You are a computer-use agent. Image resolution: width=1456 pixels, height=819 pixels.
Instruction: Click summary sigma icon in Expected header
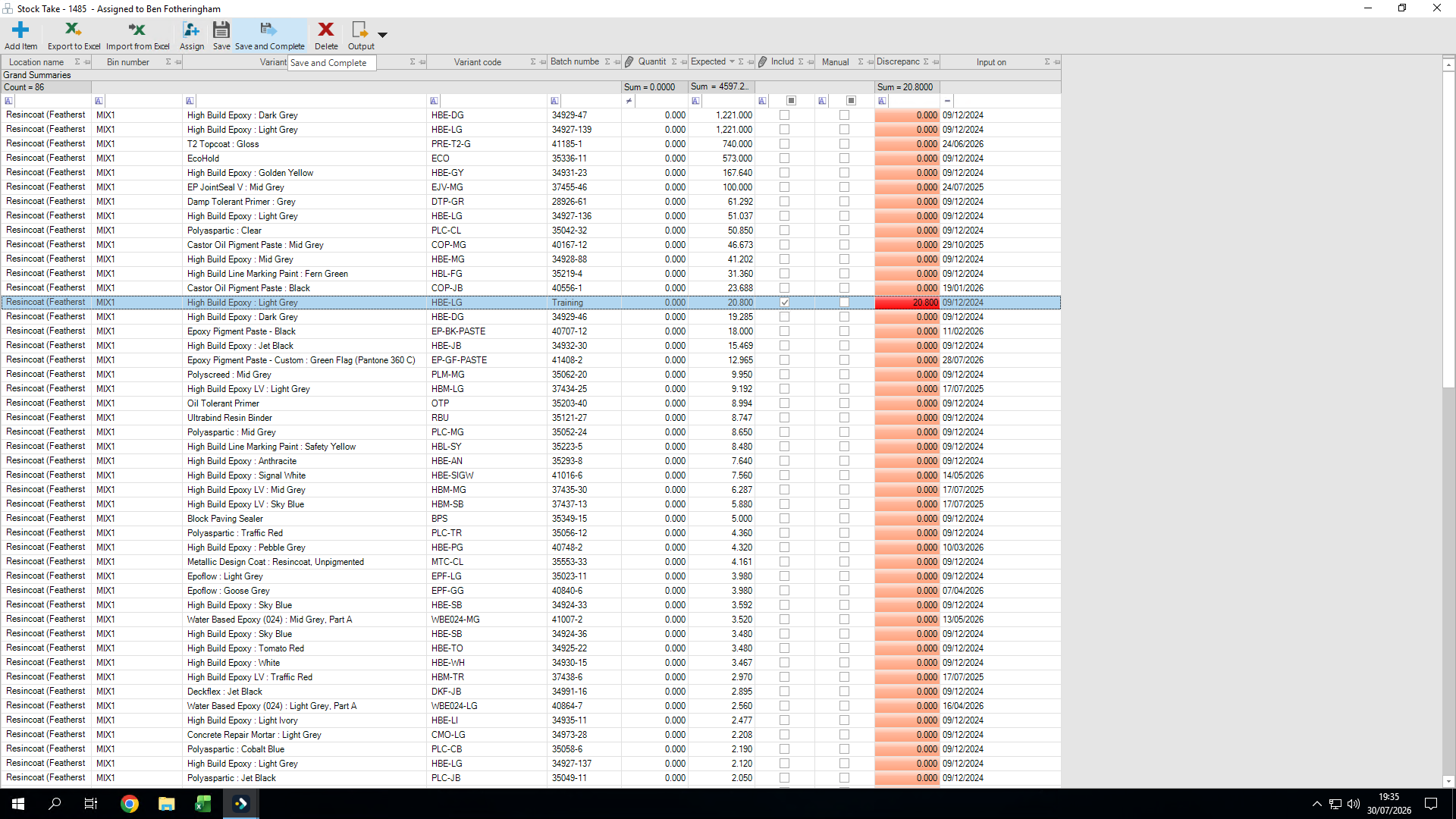click(741, 62)
